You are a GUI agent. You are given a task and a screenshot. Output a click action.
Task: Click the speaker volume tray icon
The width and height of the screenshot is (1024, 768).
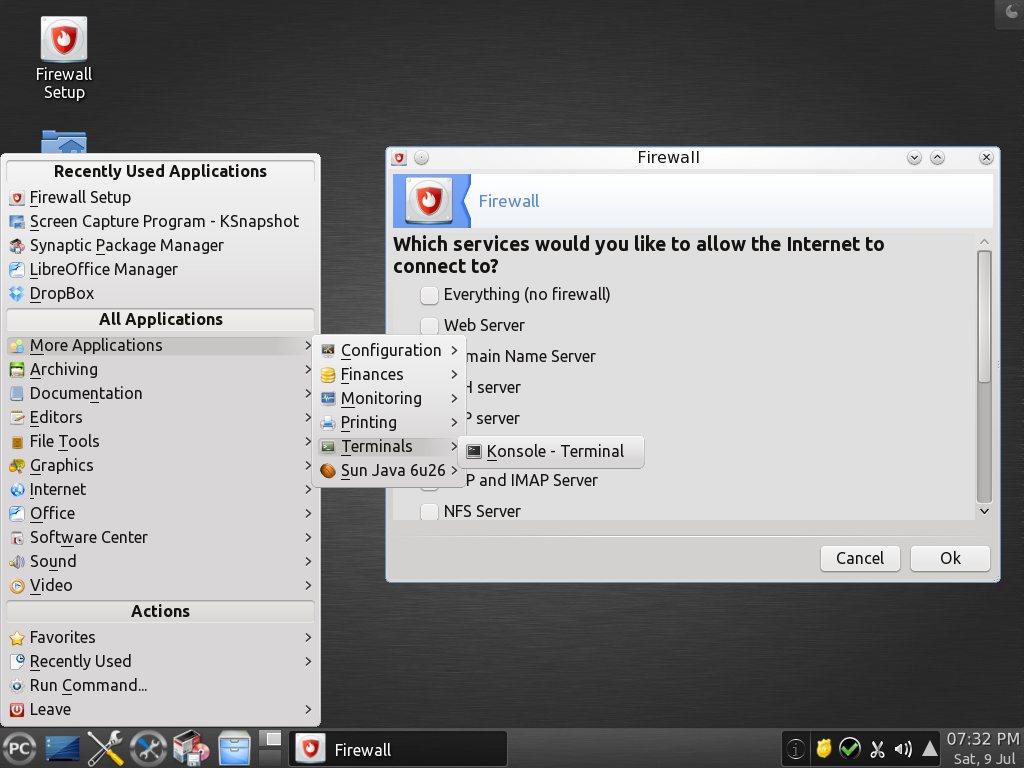(x=903, y=748)
